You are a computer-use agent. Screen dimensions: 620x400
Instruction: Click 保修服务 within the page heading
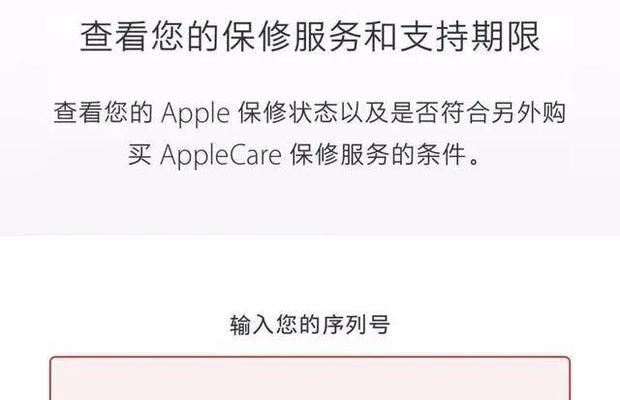pos(292,36)
